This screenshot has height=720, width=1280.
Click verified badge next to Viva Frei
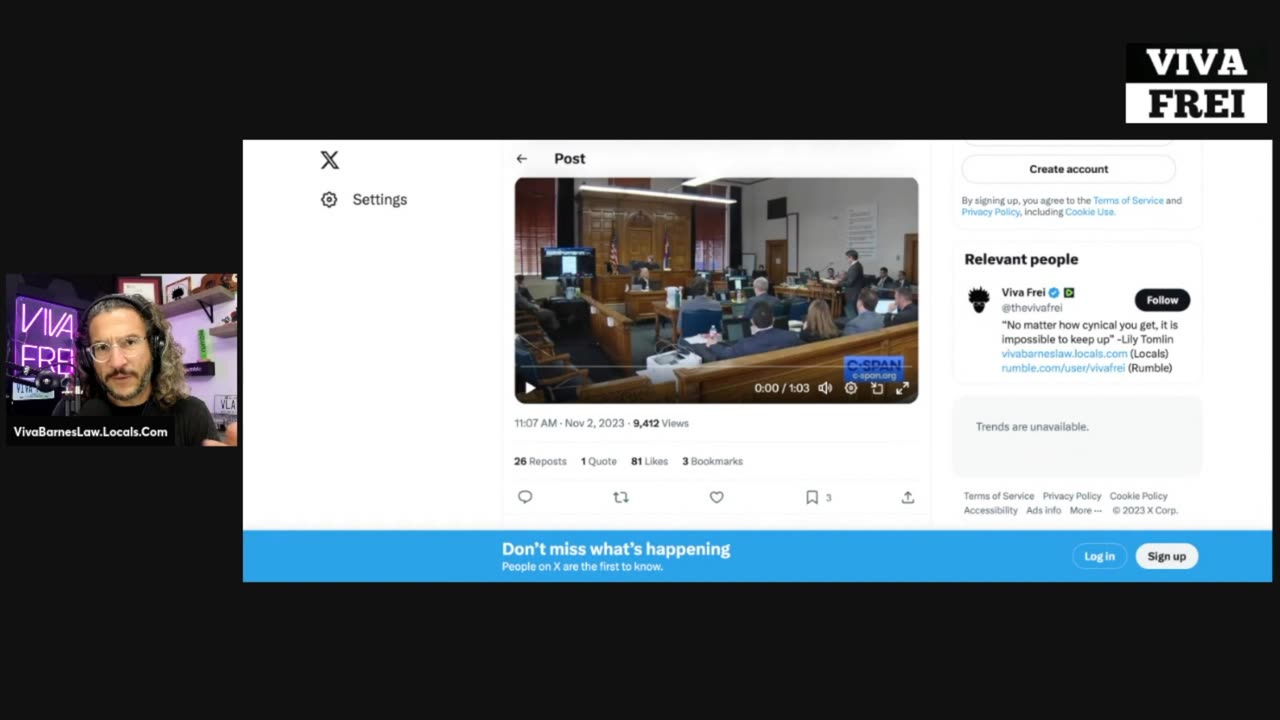coord(1054,293)
